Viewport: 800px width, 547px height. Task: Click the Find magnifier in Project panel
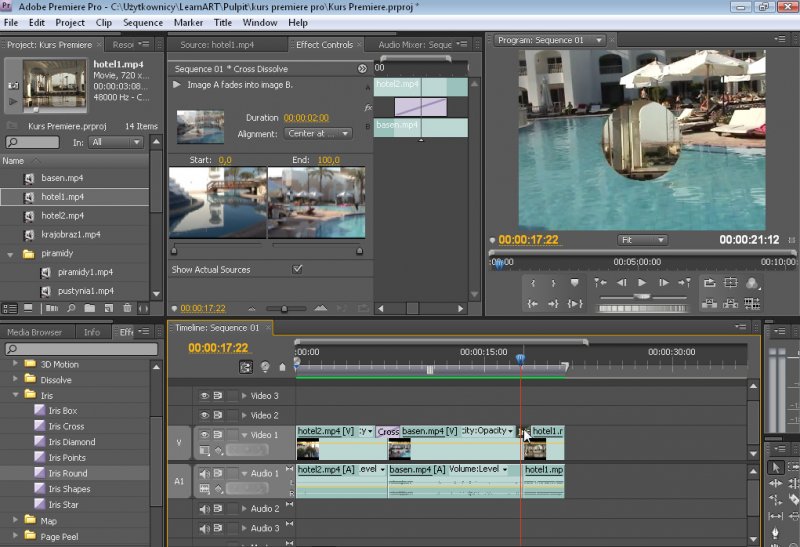[x=69, y=308]
